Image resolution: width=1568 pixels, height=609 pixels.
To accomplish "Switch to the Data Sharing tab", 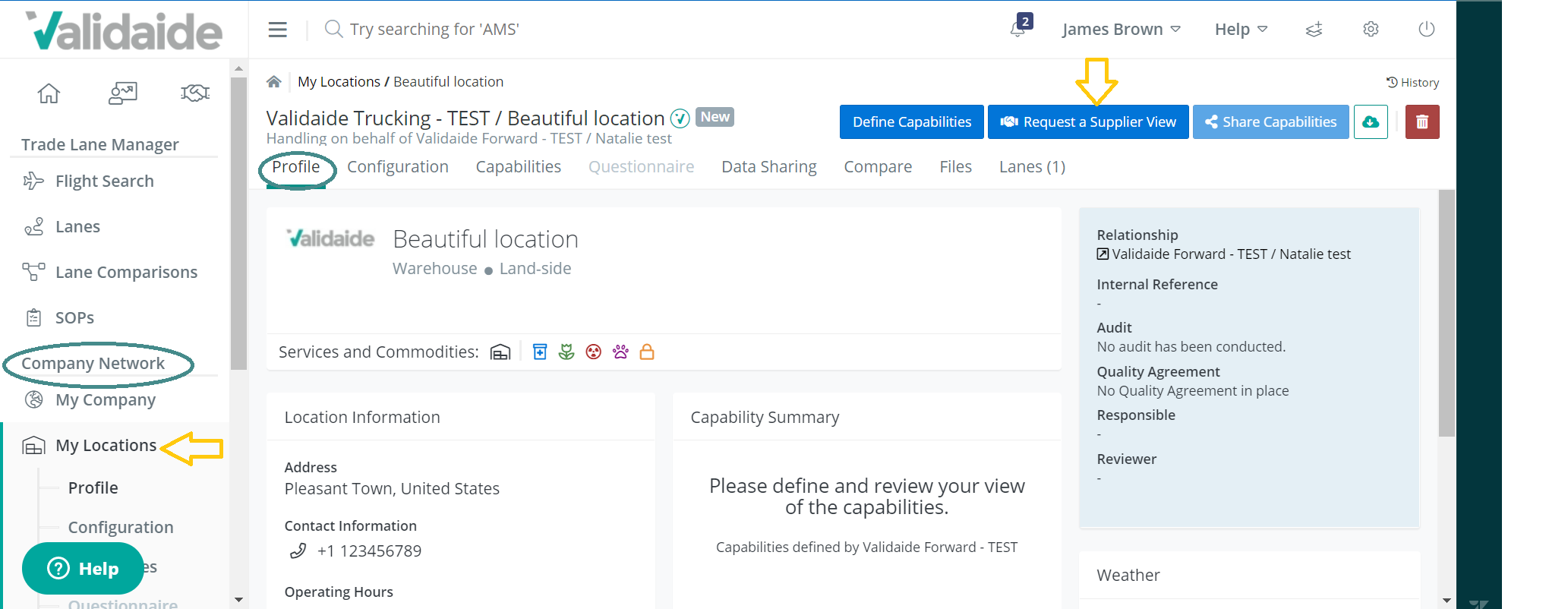I will 769,167.
